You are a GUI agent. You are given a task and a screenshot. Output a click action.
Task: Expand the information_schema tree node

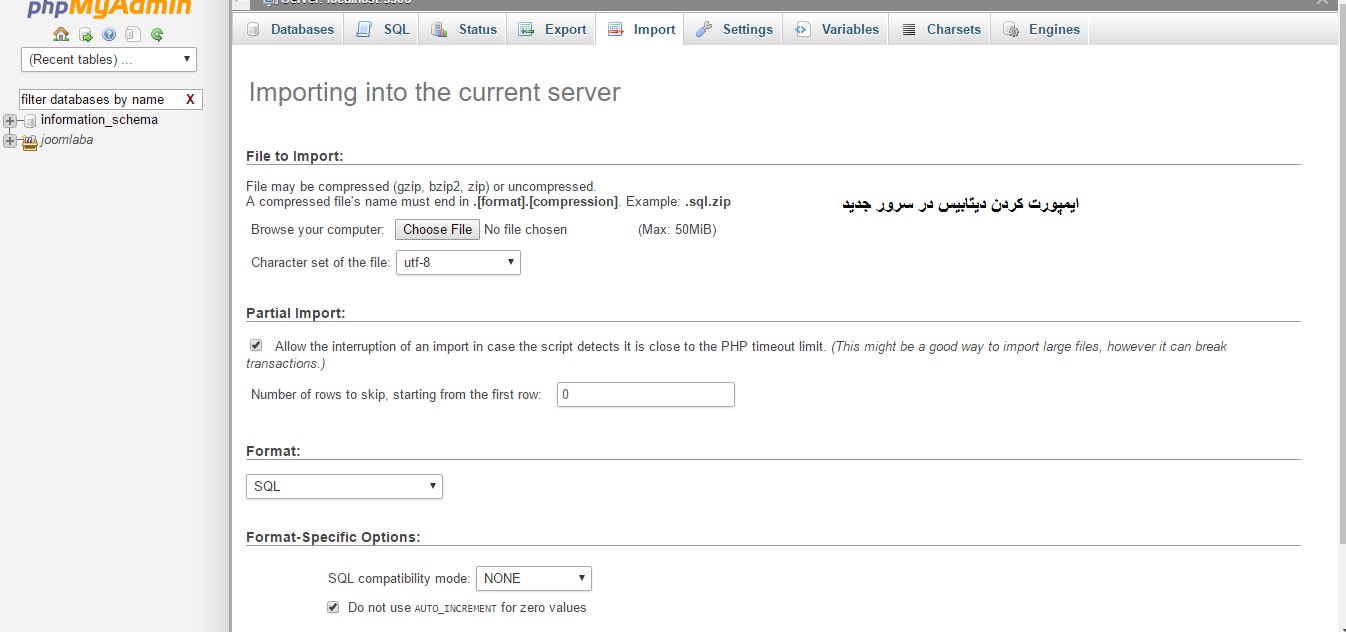[10, 120]
